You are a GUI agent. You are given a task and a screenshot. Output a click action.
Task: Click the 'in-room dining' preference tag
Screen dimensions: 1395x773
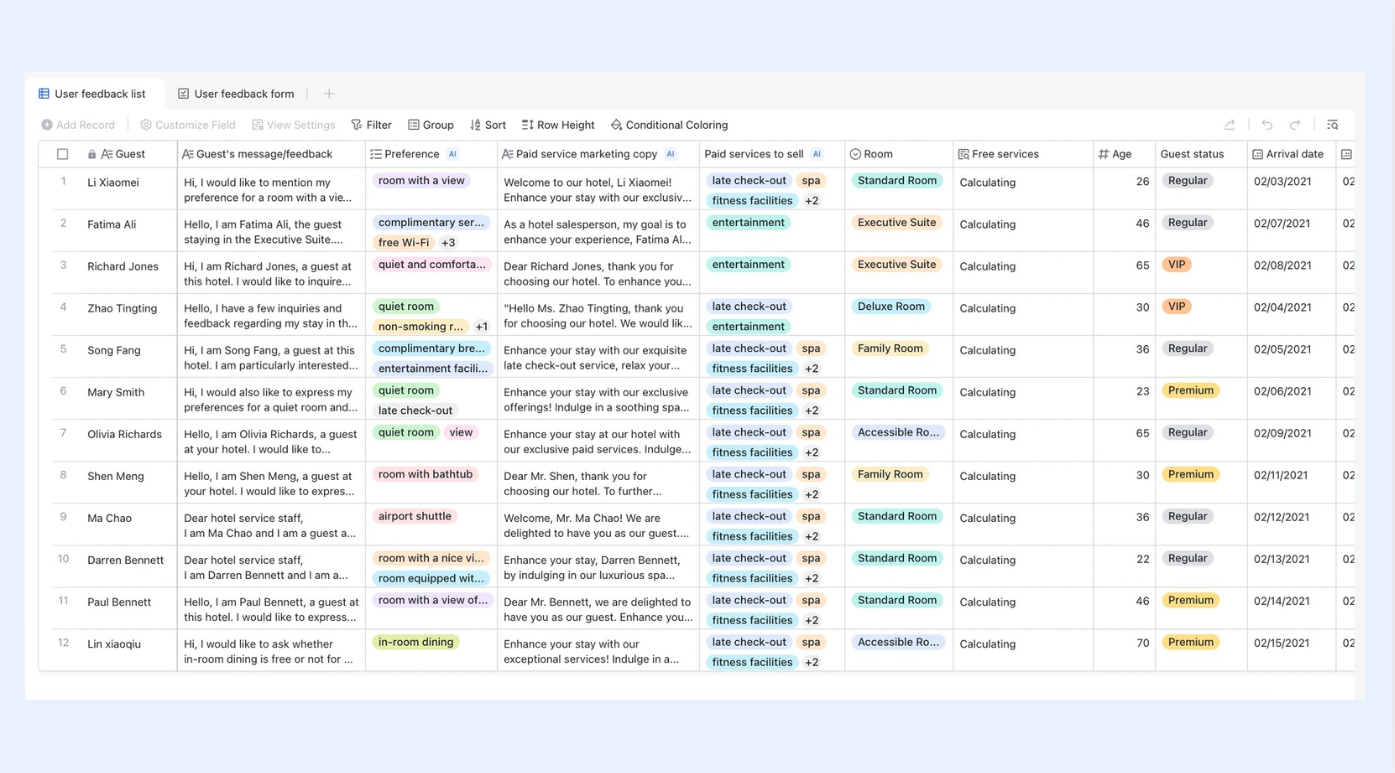(x=416, y=643)
